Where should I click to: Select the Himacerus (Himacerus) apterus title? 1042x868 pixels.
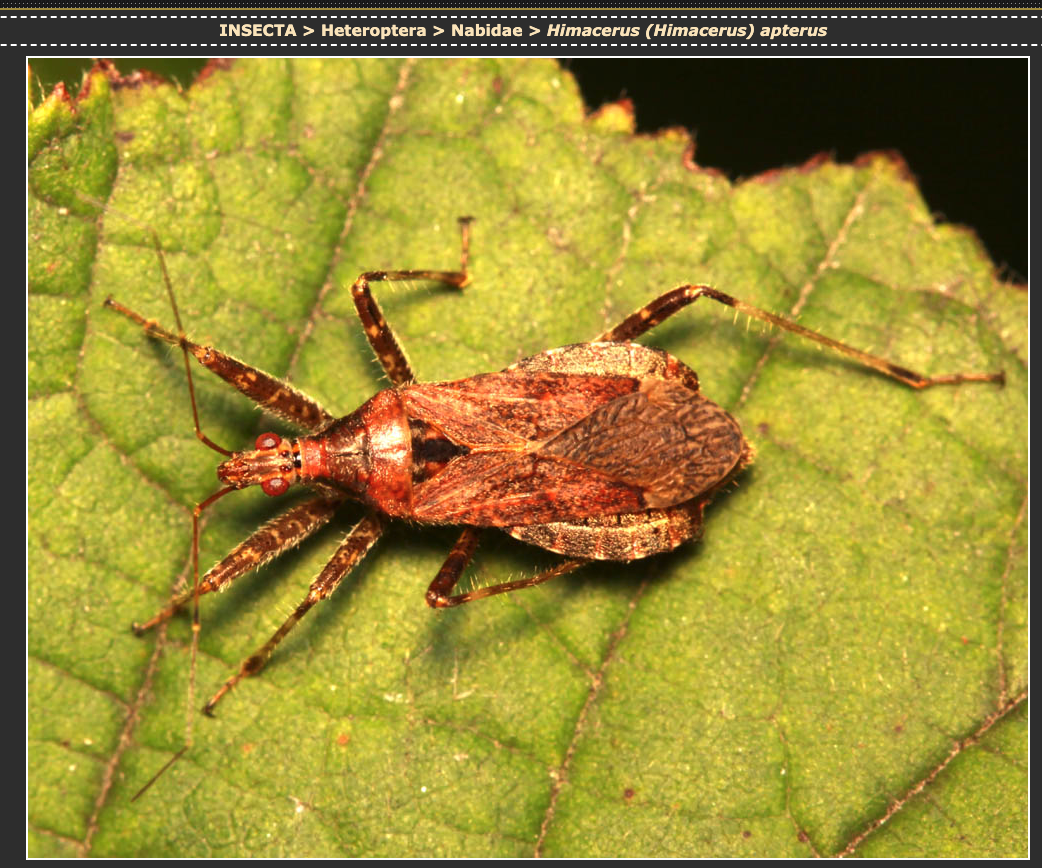click(686, 30)
